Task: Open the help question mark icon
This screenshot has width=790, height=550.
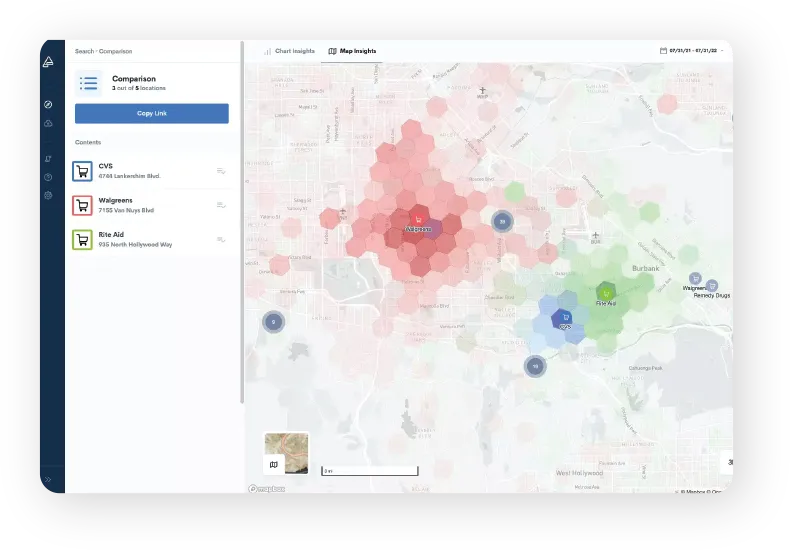Action: tap(48, 177)
